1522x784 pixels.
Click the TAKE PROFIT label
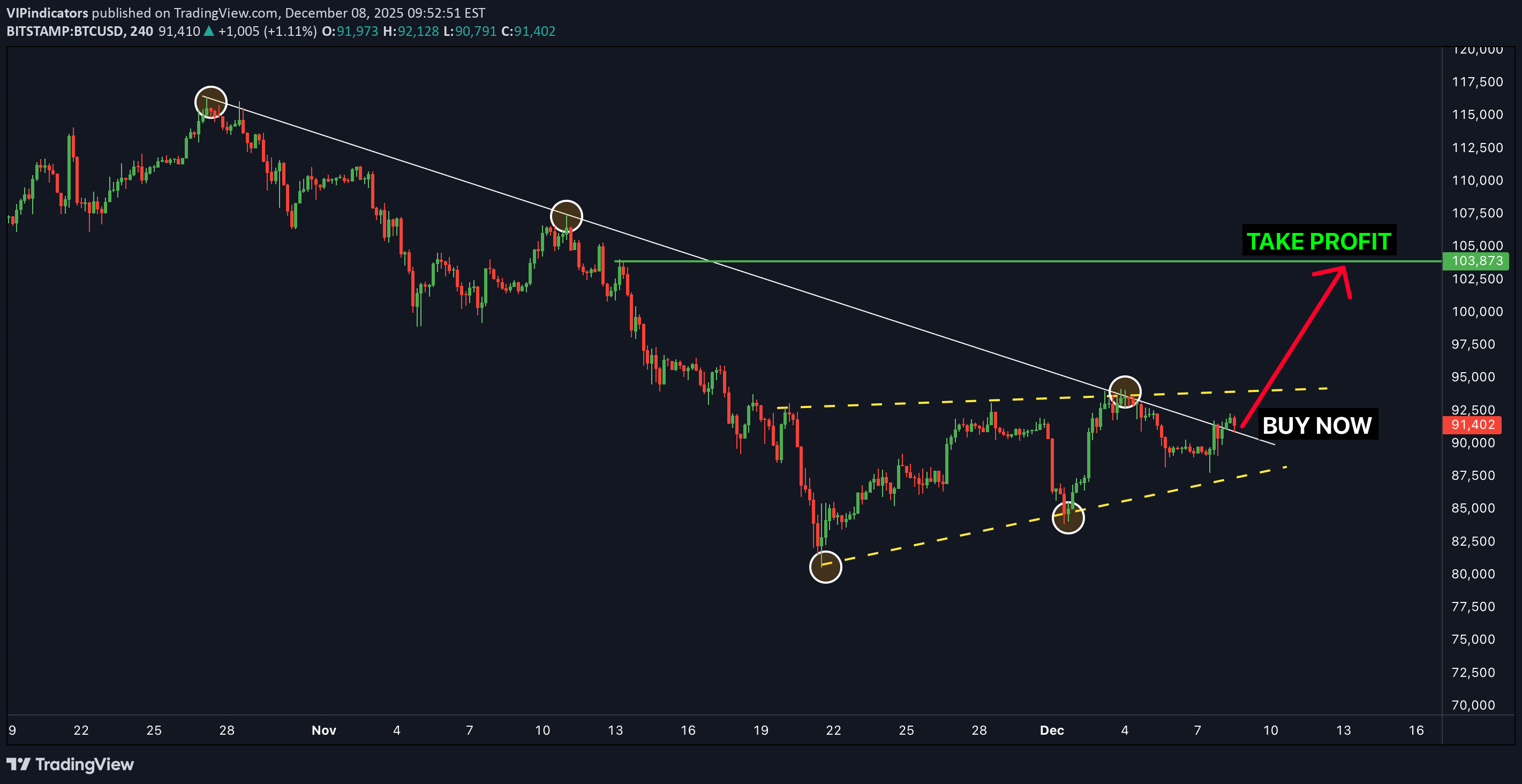click(1318, 241)
